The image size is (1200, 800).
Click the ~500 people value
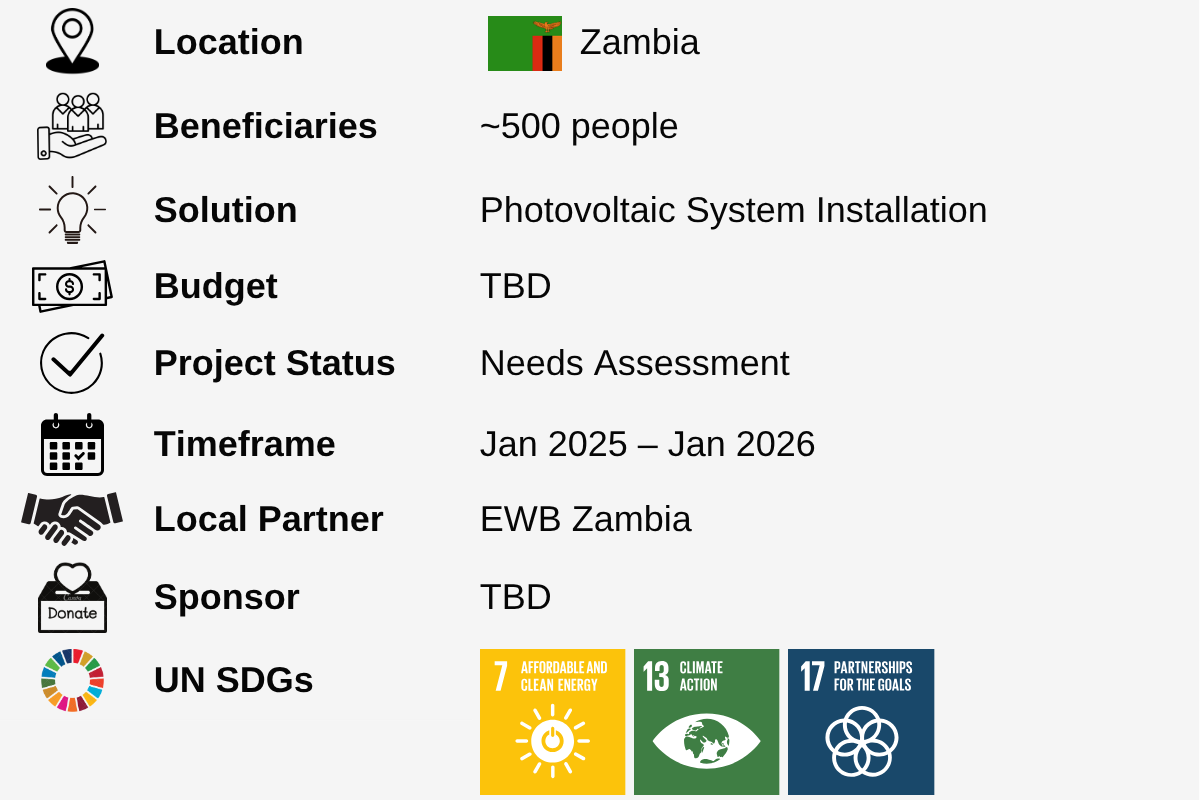[579, 126]
